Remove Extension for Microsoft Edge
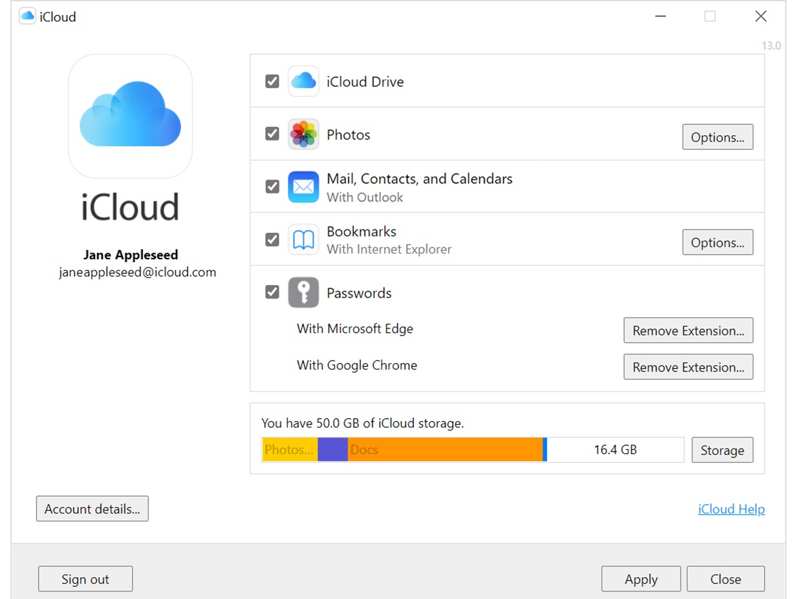The image size is (800, 599). tap(688, 330)
